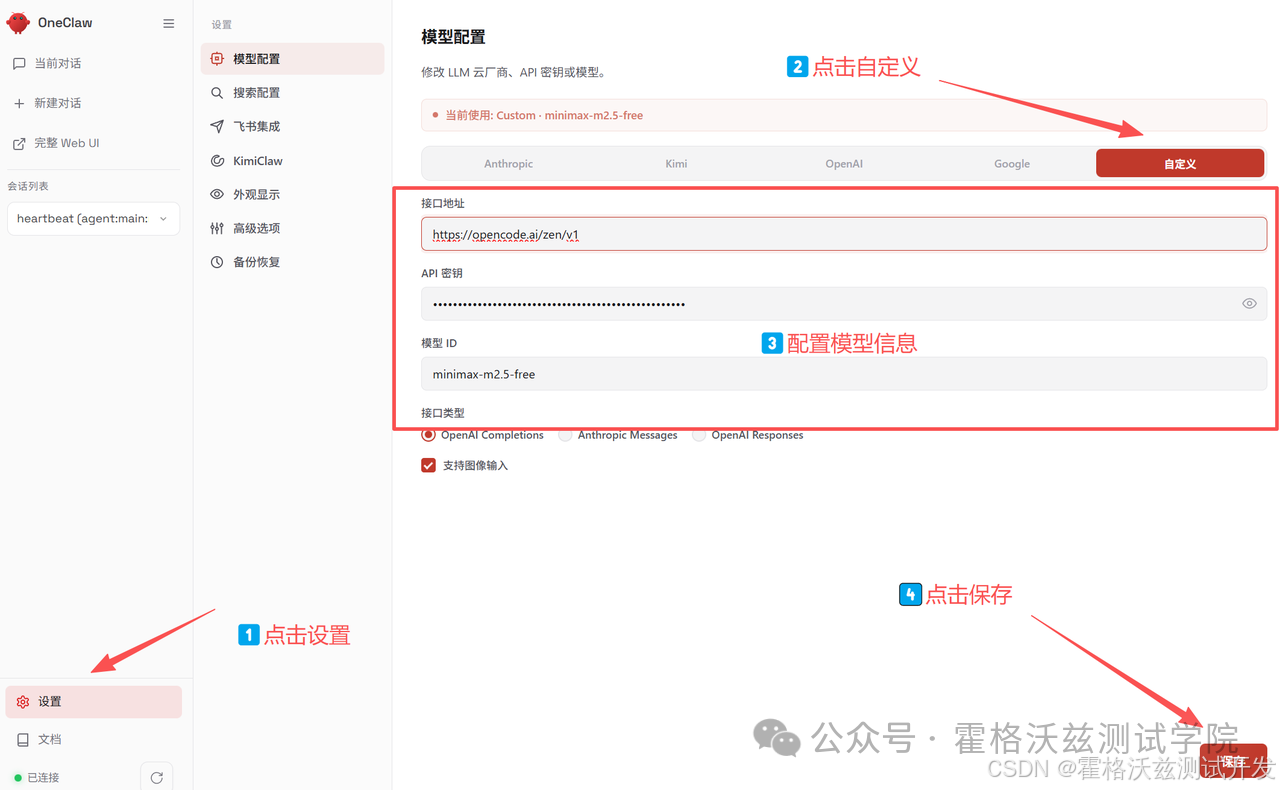Click the 外观显示 eye icon
This screenshot has height=790, width=1280.
click(x=217, y=195)
